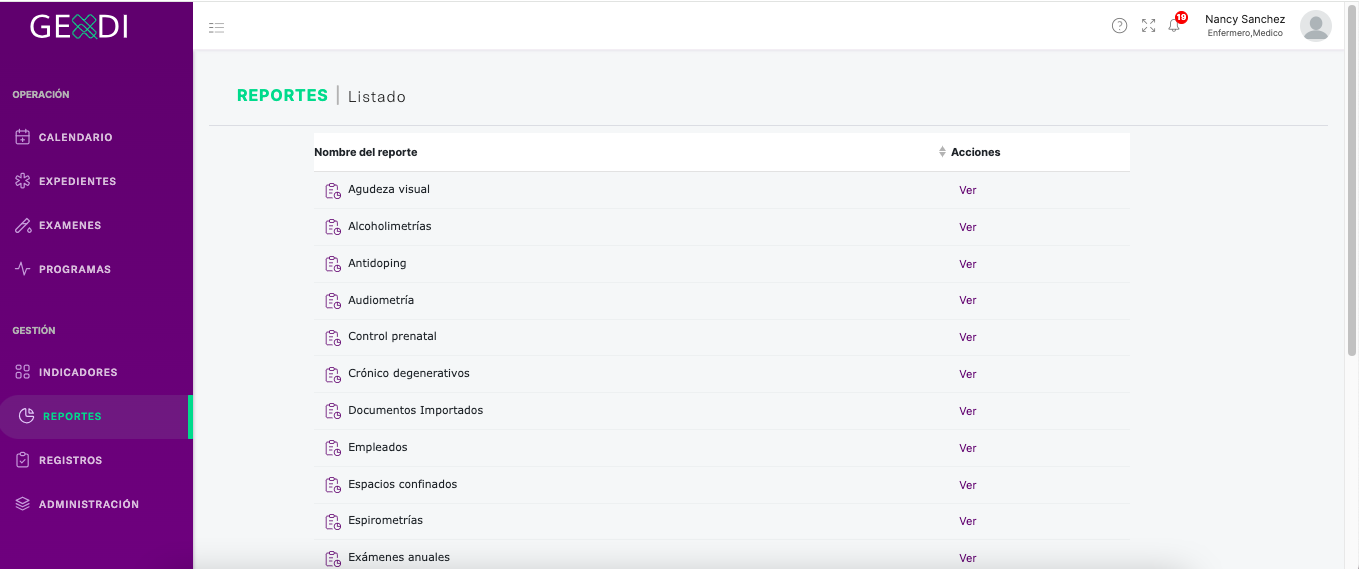Click the Empleados row name

(x=378, y=447)
